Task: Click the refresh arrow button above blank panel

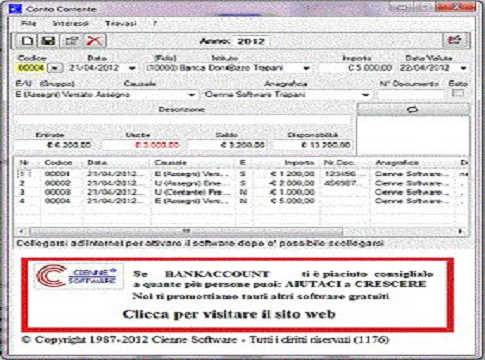Action: 413,109
